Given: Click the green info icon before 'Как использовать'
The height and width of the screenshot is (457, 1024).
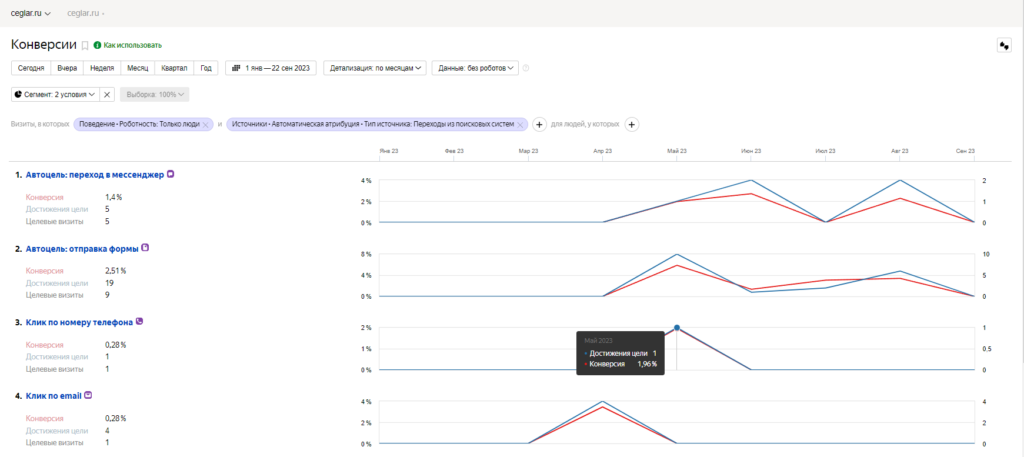Looking at the screenshot, I should point(97,45).
